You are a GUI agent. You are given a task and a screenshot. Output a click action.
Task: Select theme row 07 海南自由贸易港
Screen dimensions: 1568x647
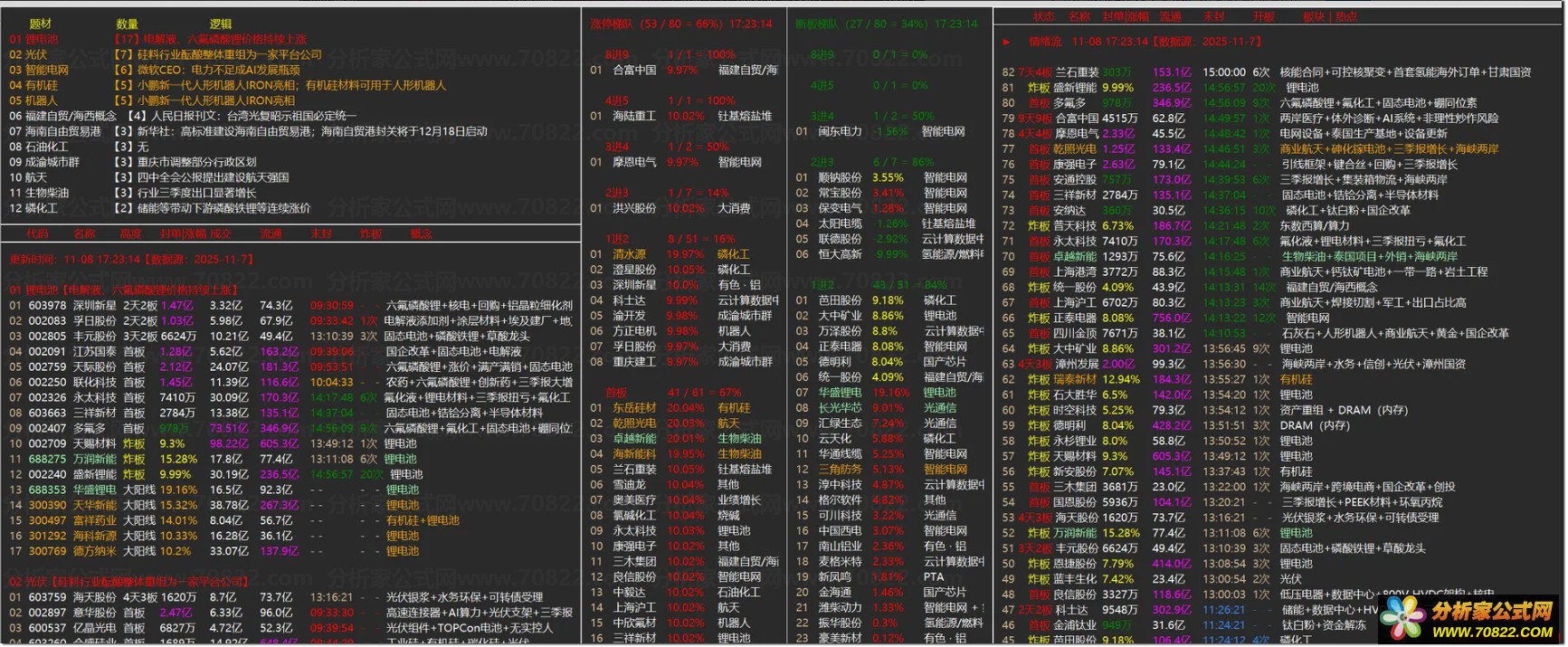coord(248,132)
